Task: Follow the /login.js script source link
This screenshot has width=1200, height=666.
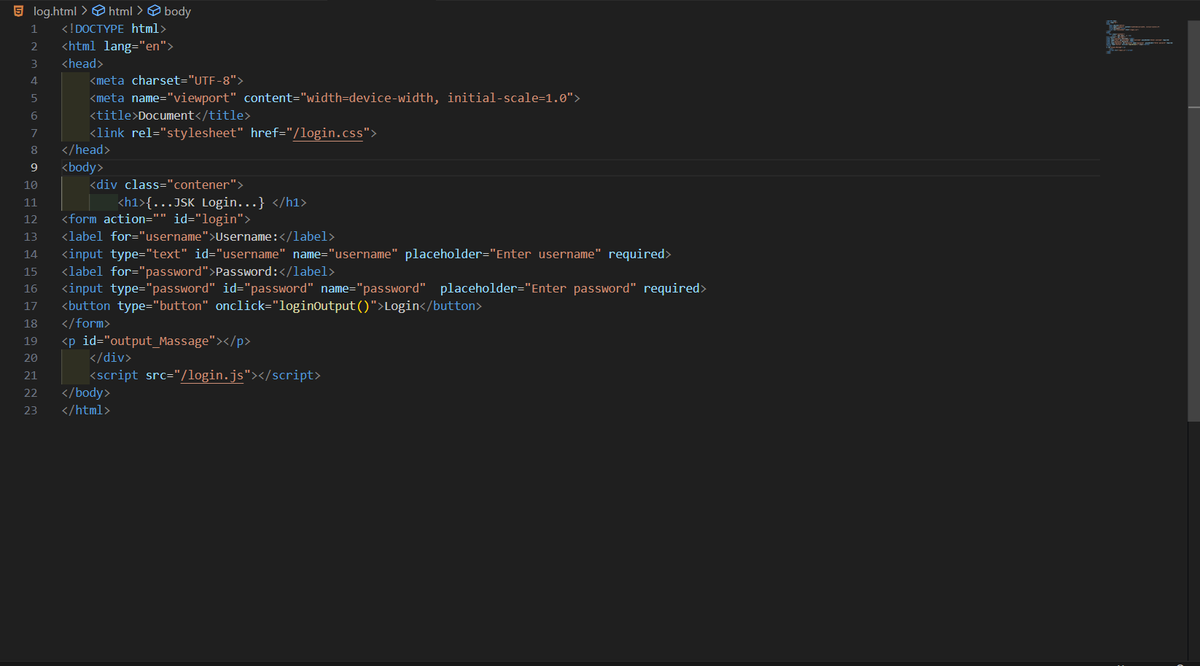Action: click(210, 375)
